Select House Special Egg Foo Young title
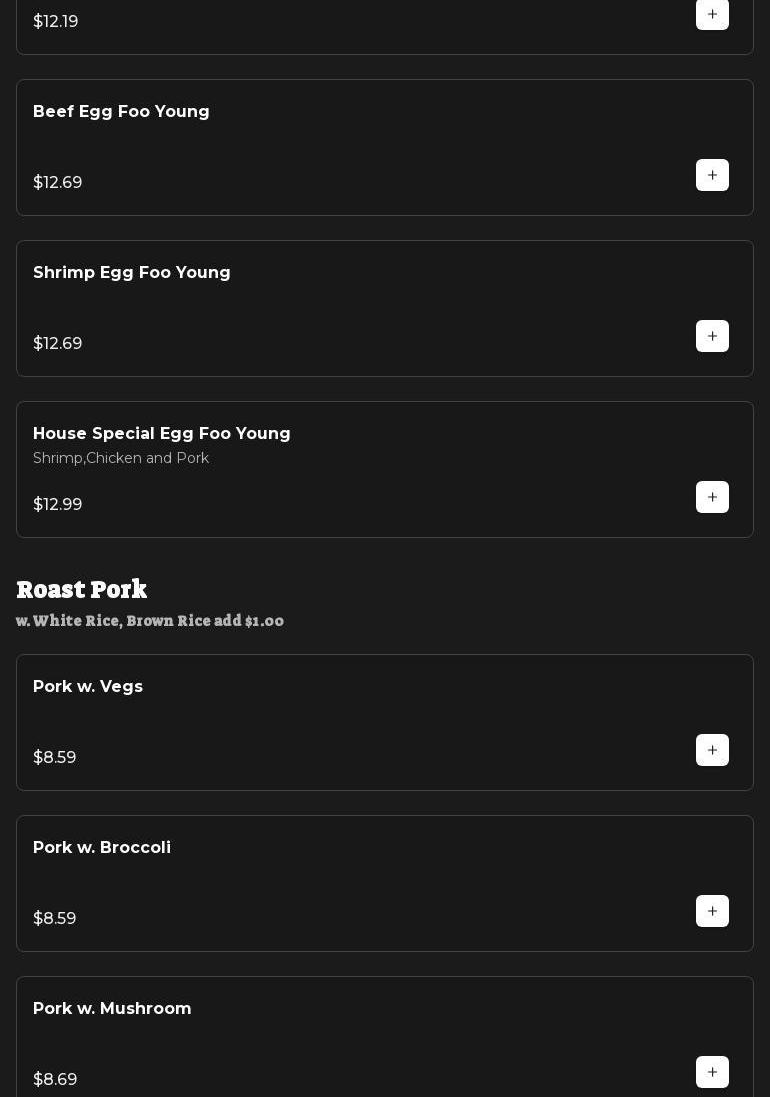770x1097 pixels. [x=161, y=434]
